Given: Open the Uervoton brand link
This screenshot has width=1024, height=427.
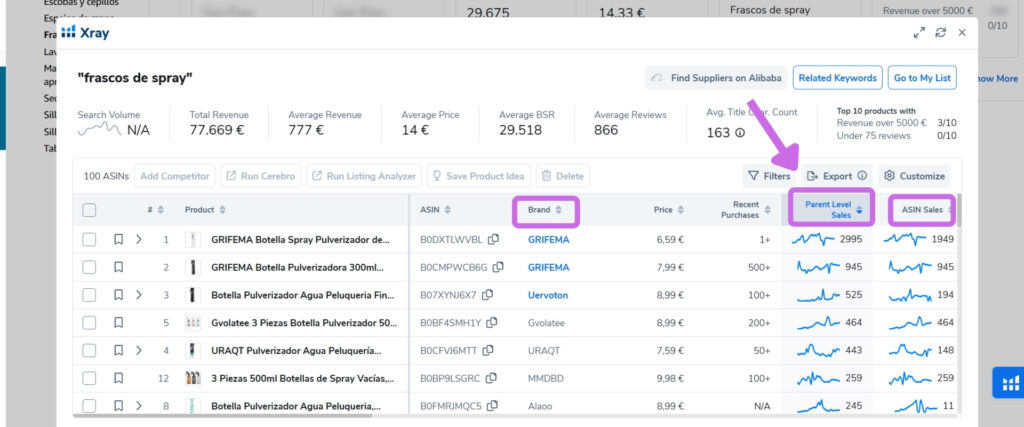Looking at the screenshot, I should tap(548, 295).
